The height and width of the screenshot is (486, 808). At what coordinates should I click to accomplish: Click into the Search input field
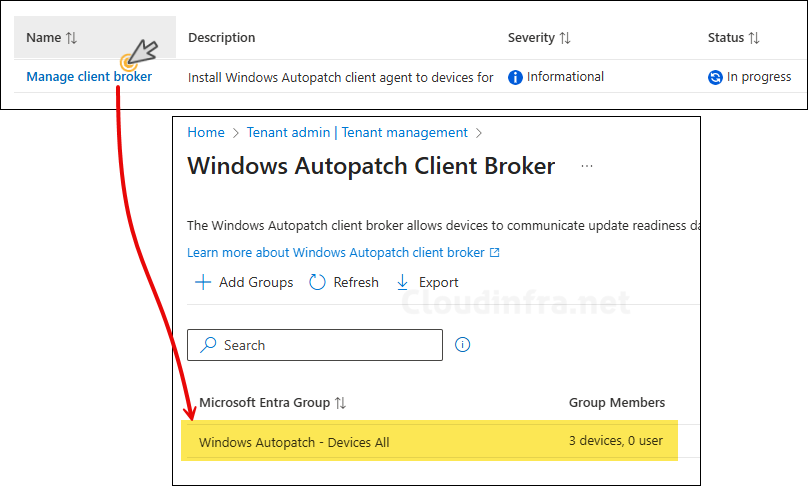[x=325, y=345]
